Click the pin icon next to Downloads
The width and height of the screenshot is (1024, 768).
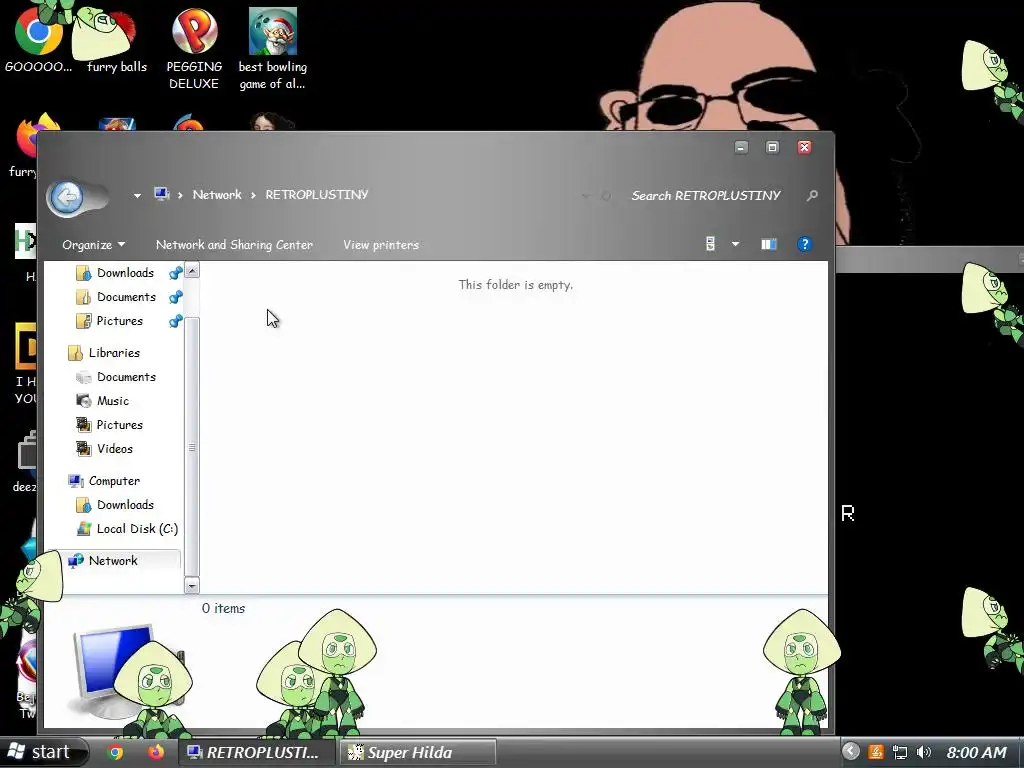point(176,273)
